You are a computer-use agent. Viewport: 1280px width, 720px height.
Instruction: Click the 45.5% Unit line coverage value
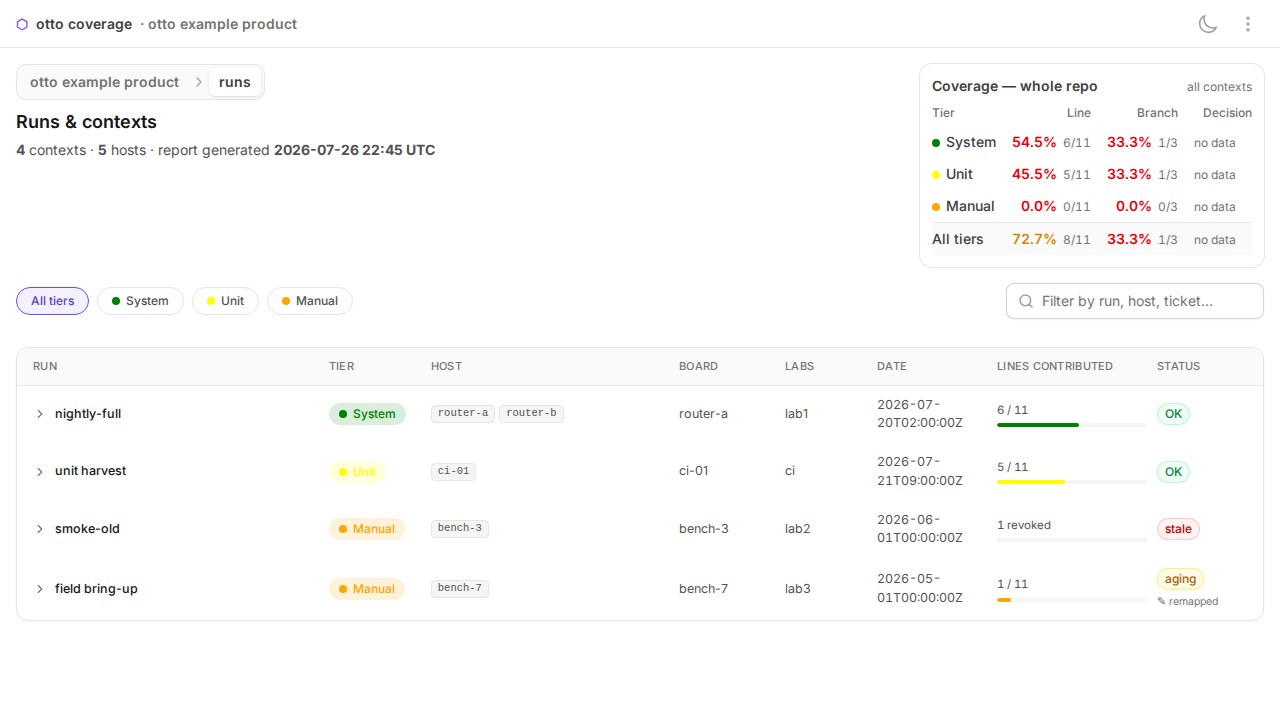point(1034,175)
